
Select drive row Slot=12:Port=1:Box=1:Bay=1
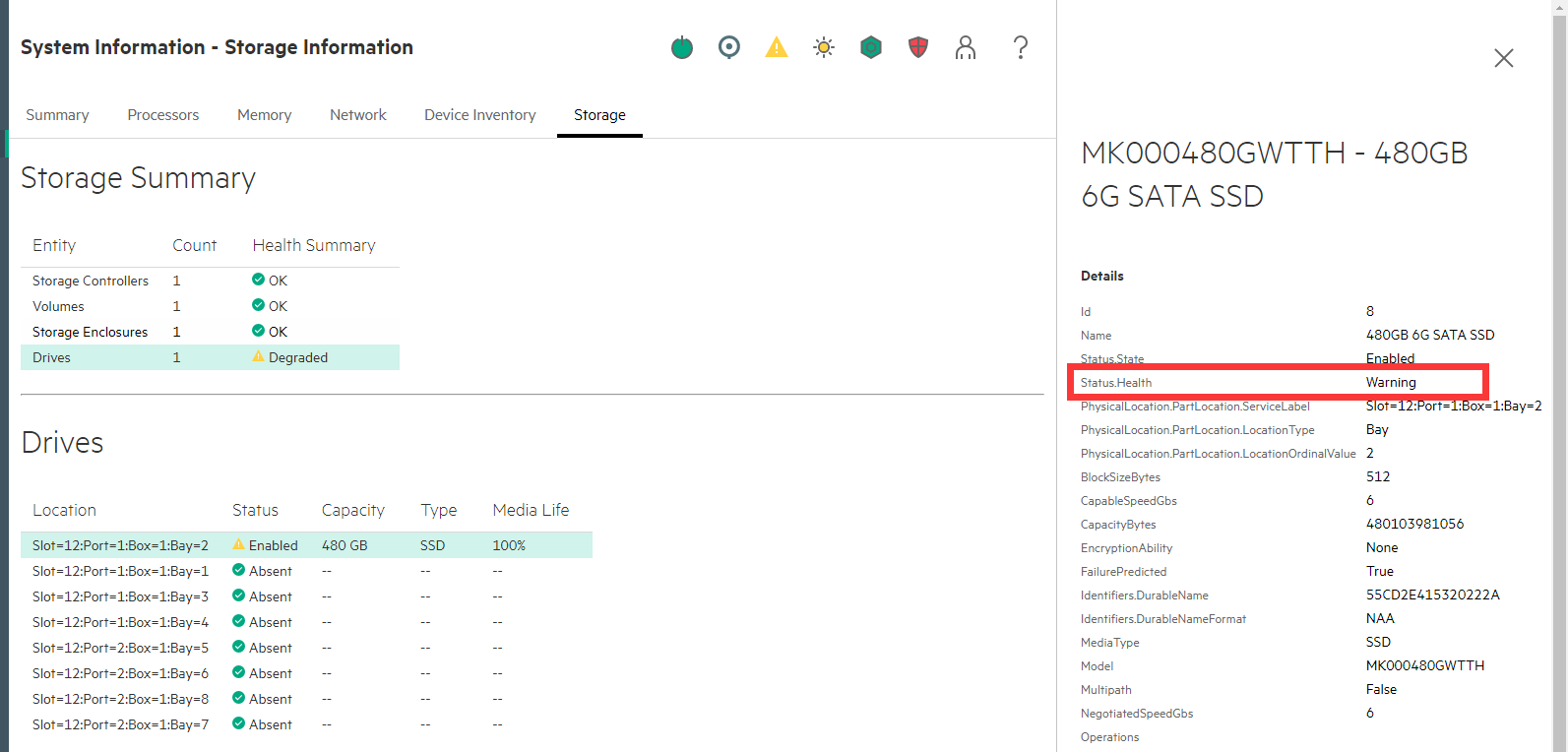(x=306, y=571)
